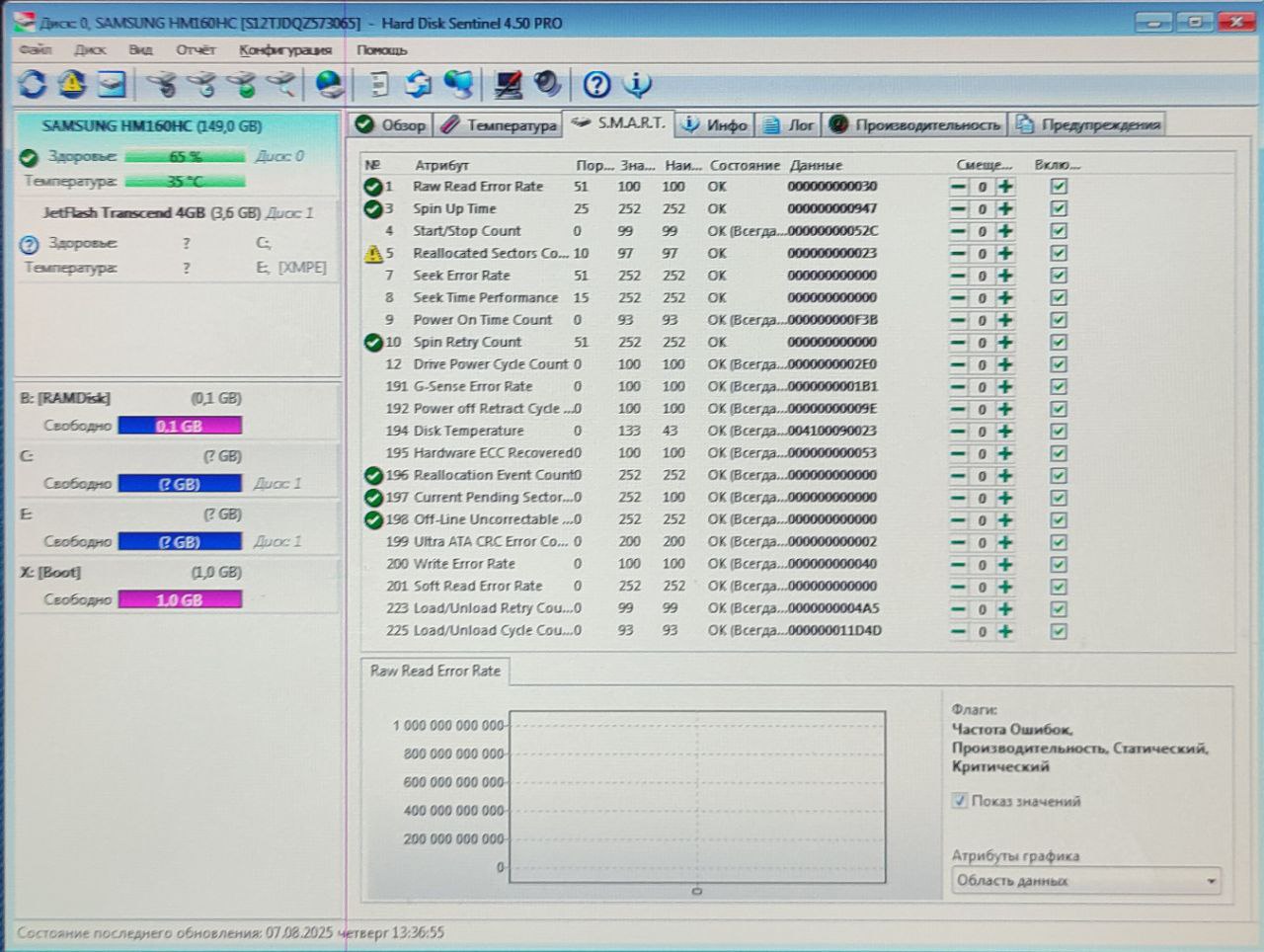Toggle the 'Показ значений' checkbox

point(959,801)
